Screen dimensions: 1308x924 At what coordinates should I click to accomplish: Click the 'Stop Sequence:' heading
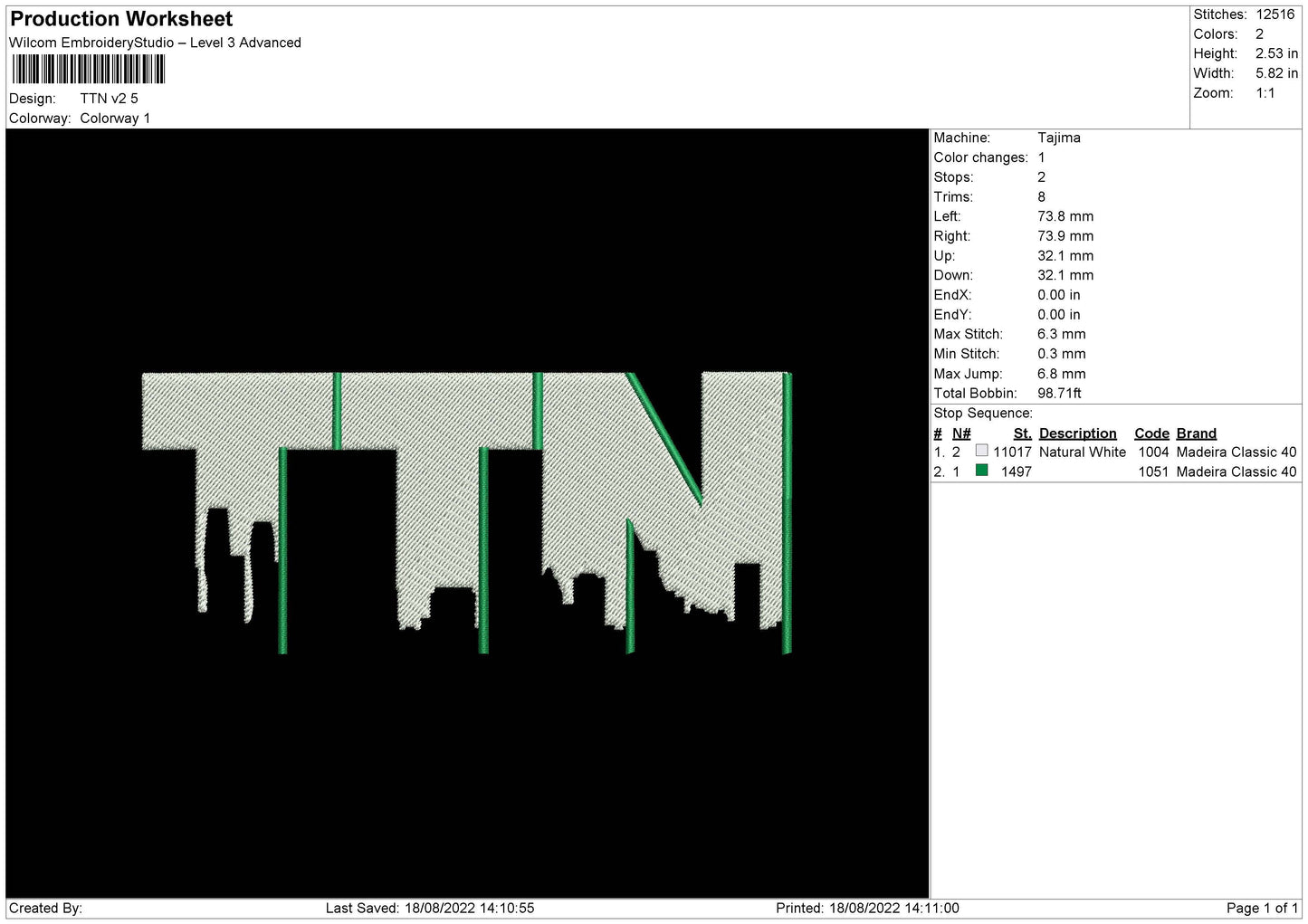983,414
